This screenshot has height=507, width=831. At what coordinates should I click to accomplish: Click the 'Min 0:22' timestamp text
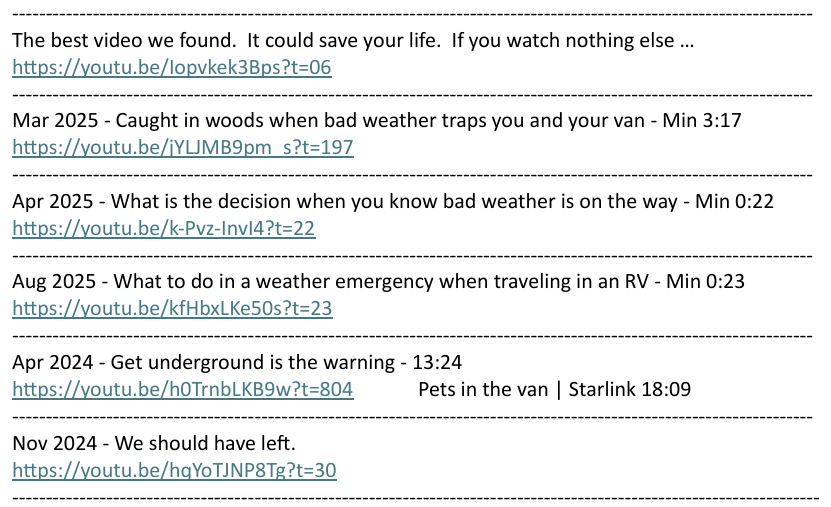pos(735,202)
